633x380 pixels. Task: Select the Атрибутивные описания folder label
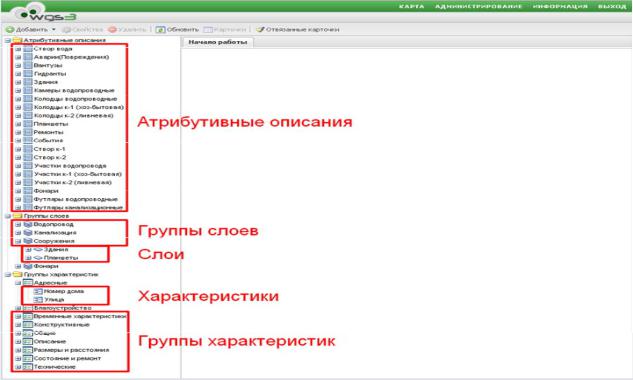65,40
